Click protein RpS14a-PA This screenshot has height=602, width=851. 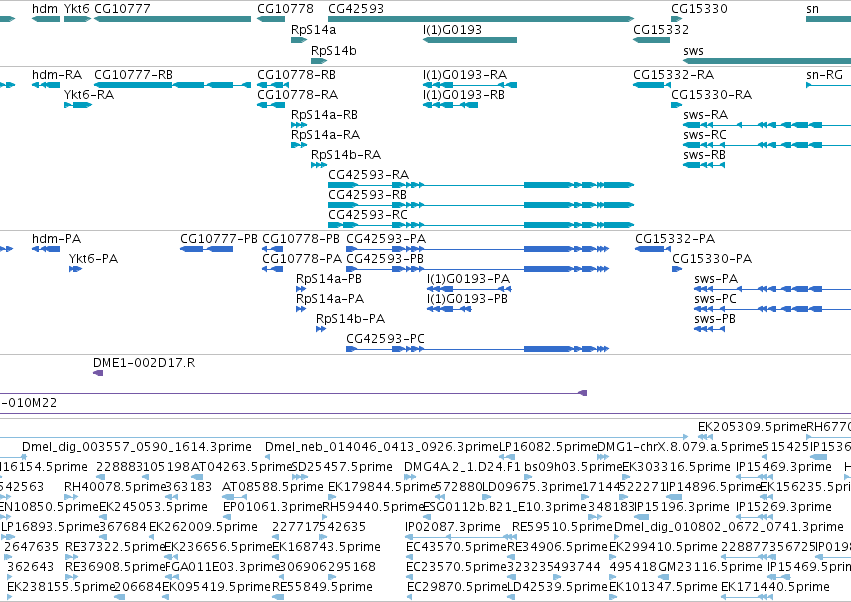pos(330,299)
